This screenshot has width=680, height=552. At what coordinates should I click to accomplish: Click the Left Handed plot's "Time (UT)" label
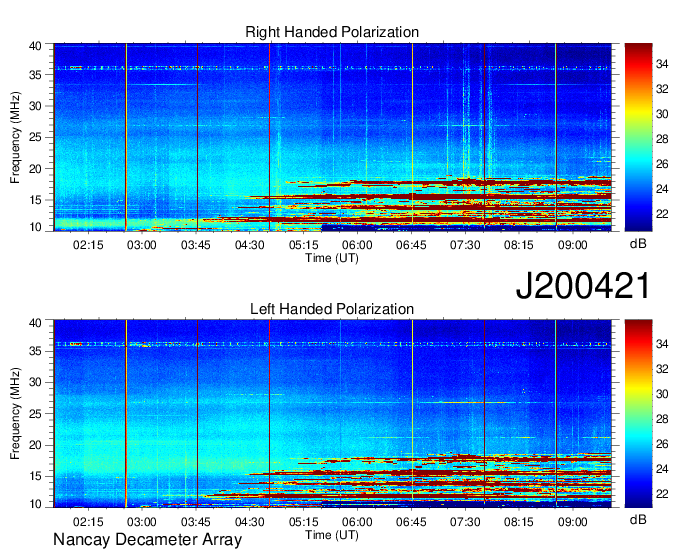coord(332,535)
